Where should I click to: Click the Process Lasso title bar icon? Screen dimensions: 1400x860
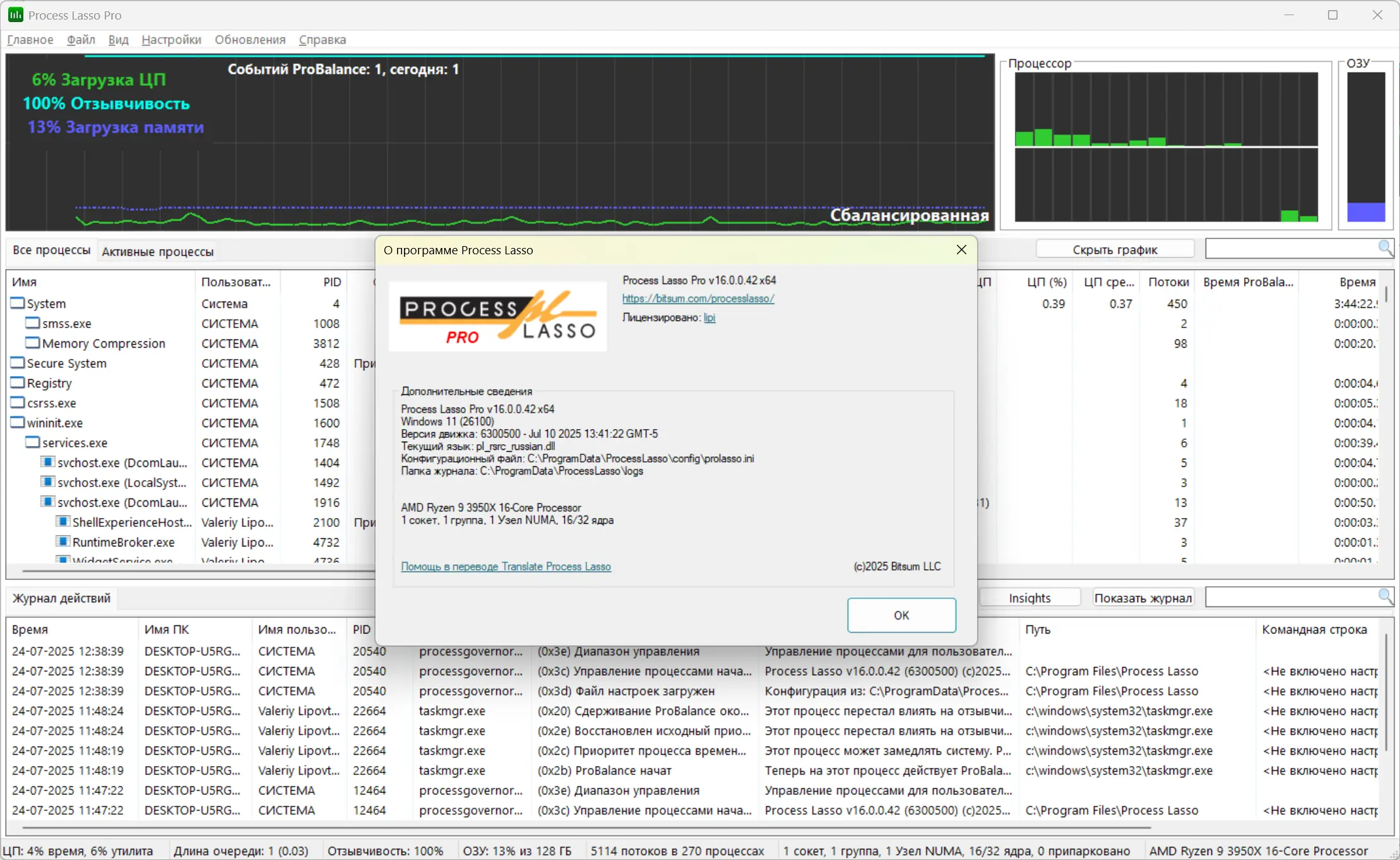click(15, 15)
